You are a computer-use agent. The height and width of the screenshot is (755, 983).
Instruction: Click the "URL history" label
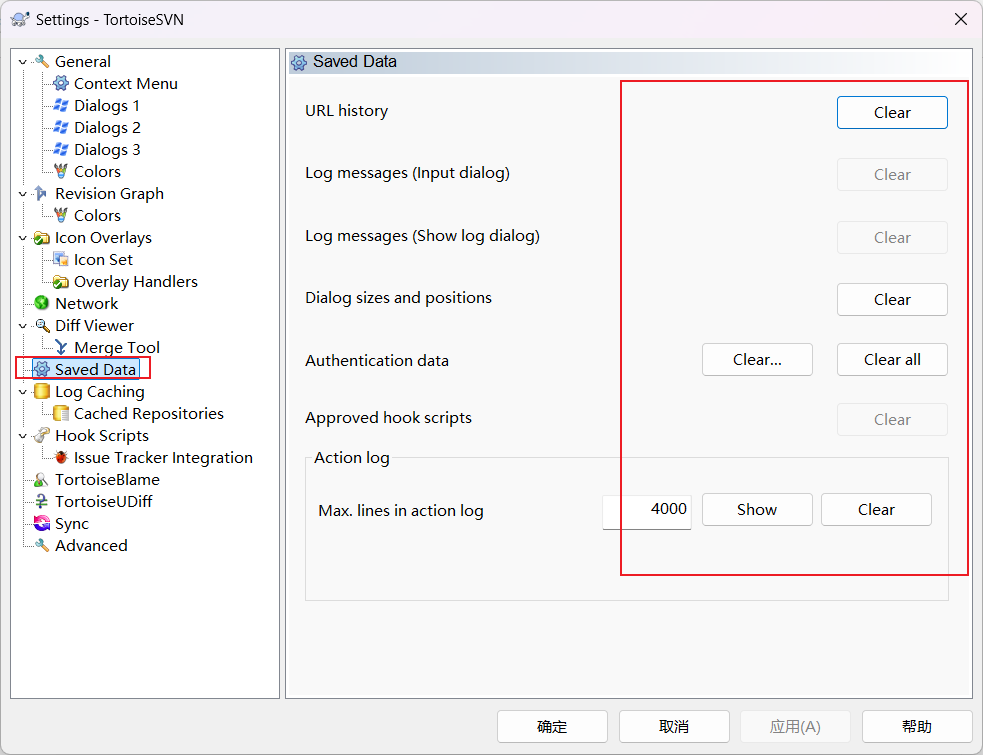[x=347, y=110]
